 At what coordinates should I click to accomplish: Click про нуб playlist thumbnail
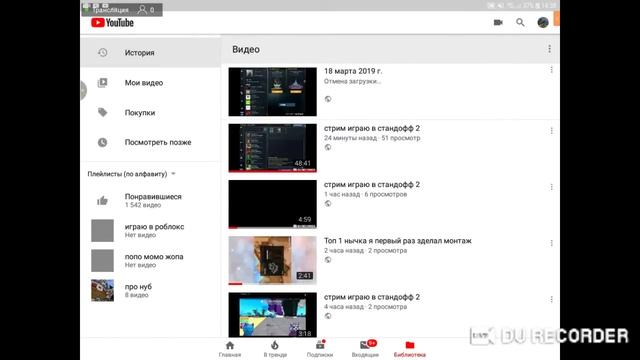click(102, 290)
